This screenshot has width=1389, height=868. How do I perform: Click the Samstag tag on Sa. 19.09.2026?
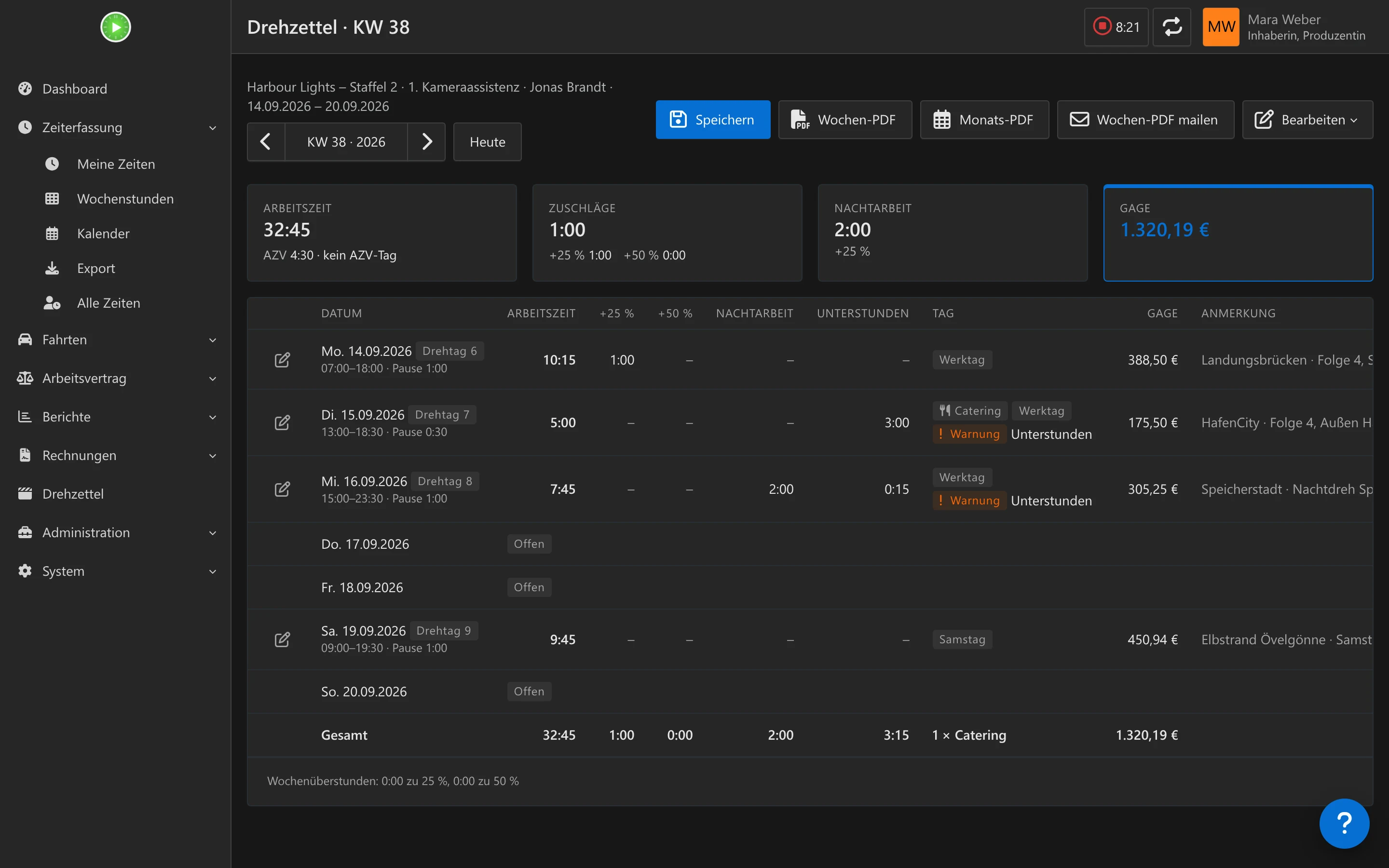tap(962, 639)
